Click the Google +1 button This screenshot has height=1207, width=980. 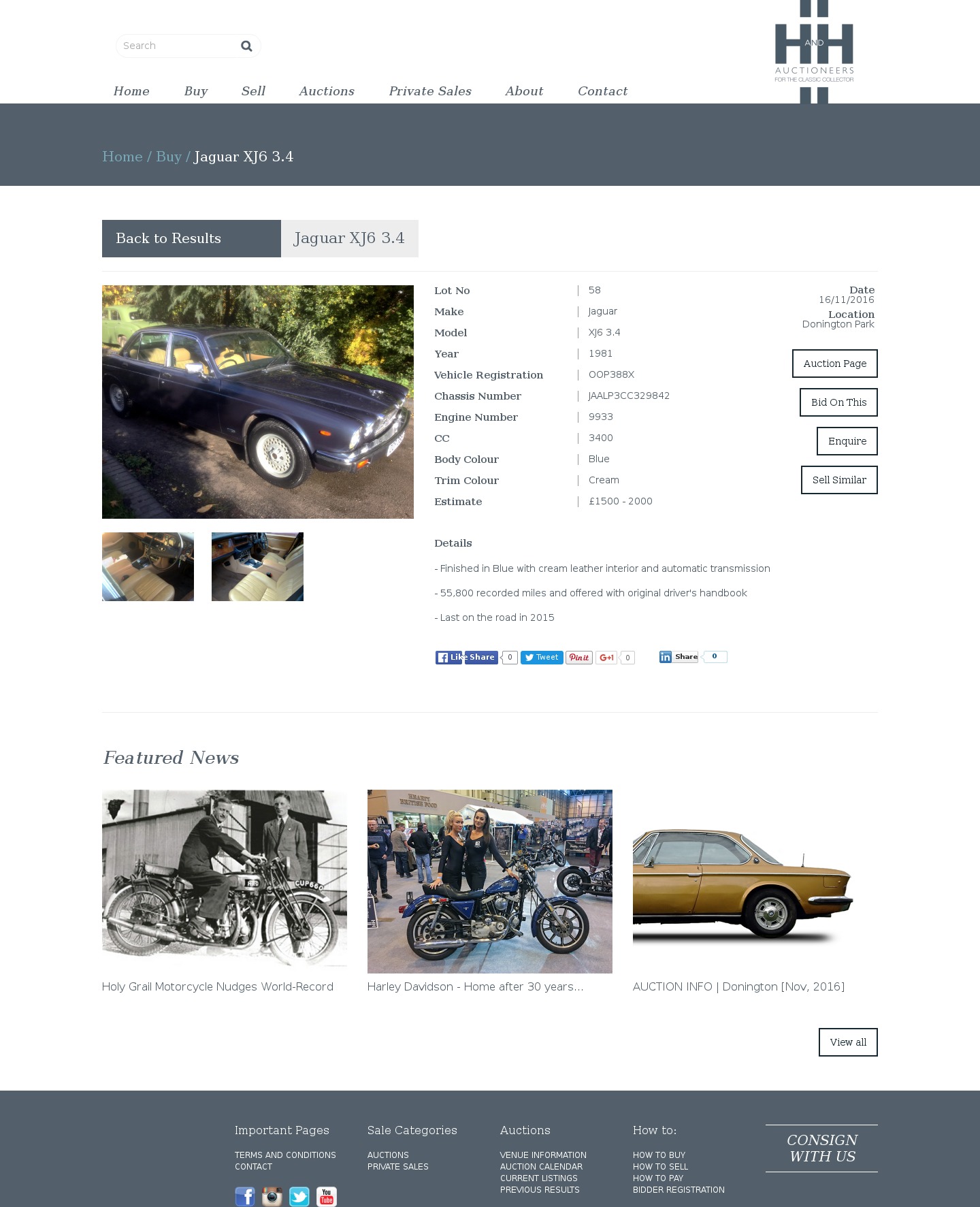point(606,658)
